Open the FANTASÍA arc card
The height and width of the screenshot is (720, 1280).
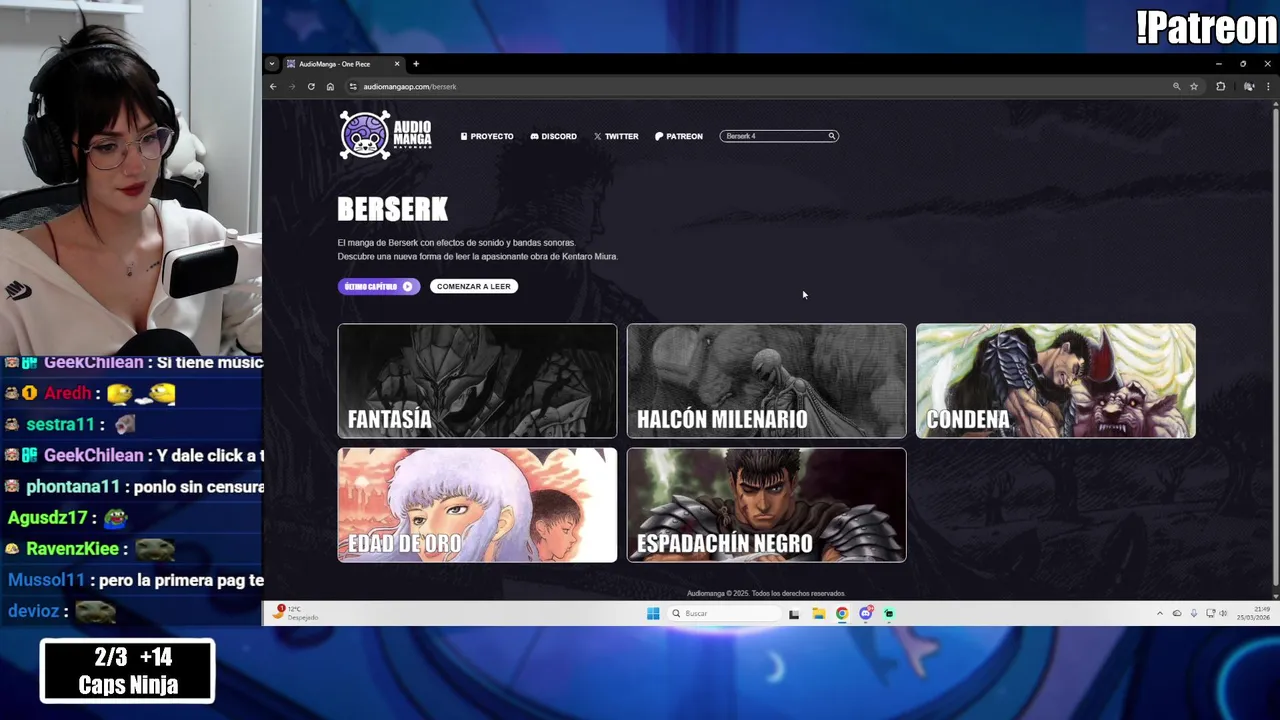477,380
